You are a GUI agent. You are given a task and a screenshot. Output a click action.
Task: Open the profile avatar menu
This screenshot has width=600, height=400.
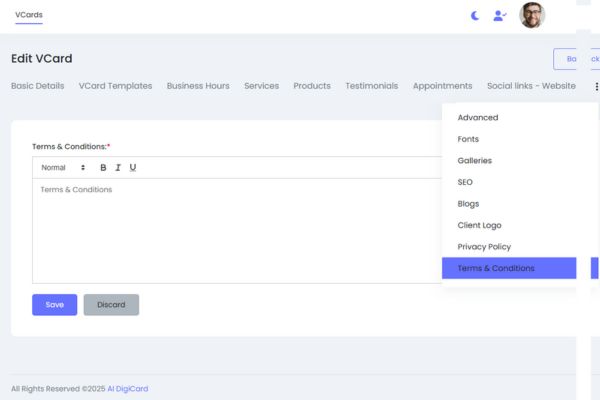(532, 15)
